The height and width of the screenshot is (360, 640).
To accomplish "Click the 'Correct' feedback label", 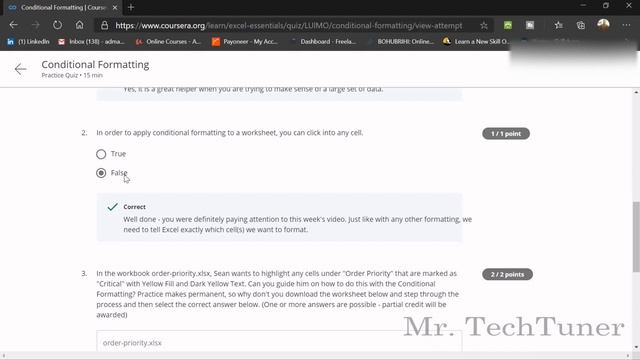I will click(134, 207).
